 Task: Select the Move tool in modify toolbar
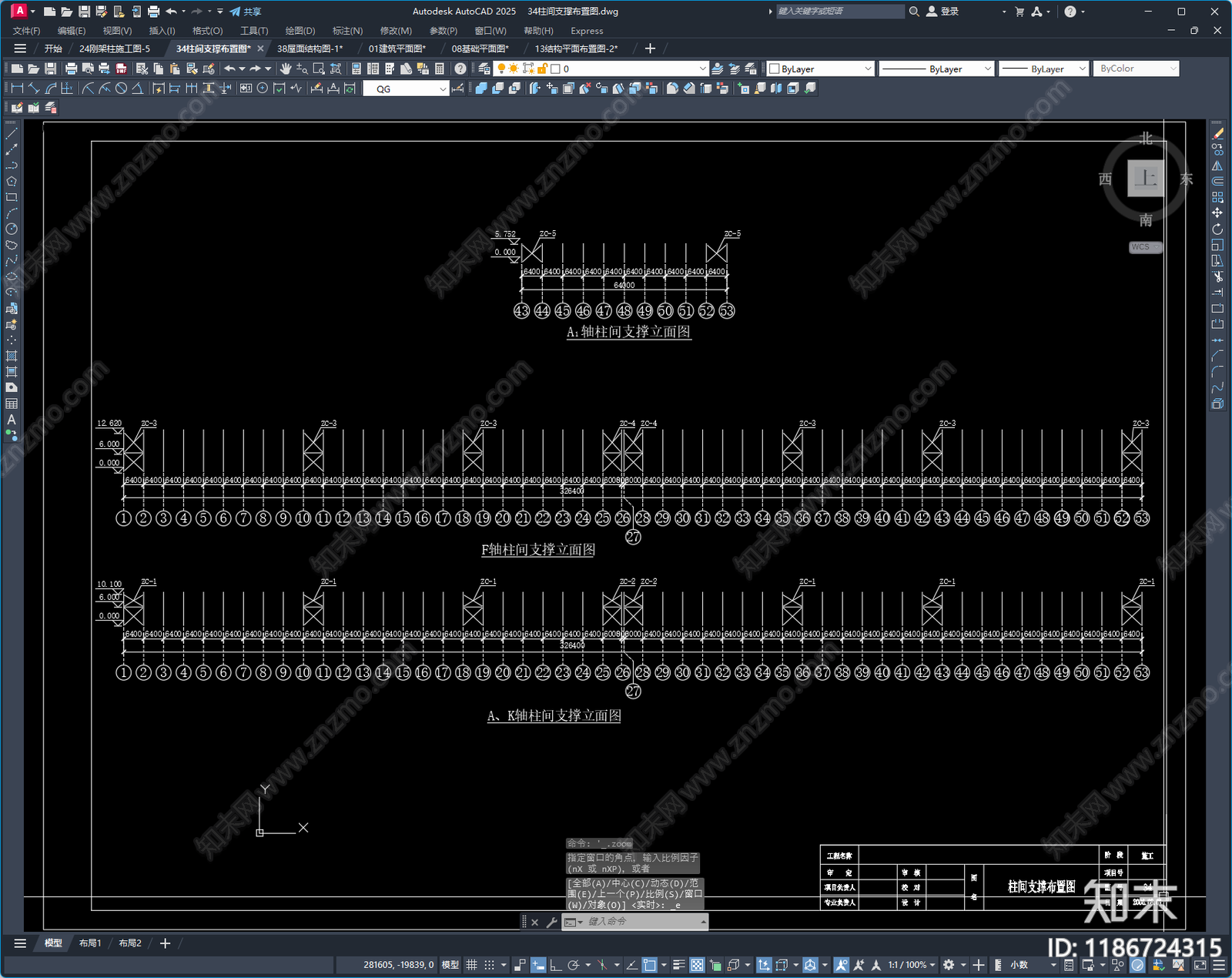[1217, 213]
